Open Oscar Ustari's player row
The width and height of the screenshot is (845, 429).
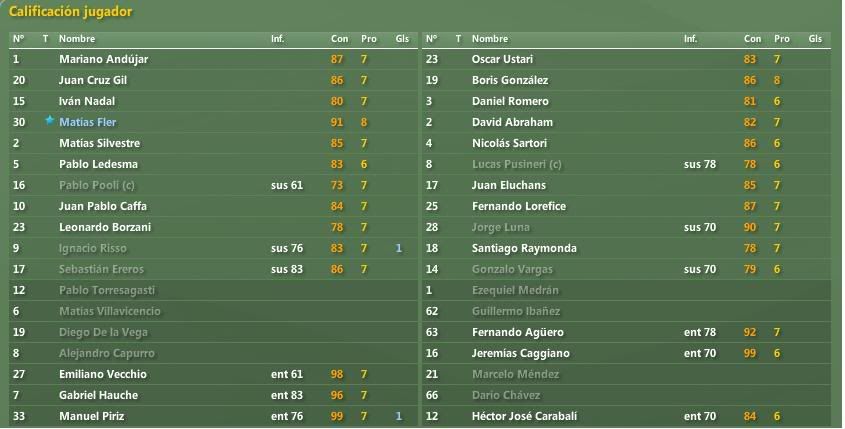[626, 59]
